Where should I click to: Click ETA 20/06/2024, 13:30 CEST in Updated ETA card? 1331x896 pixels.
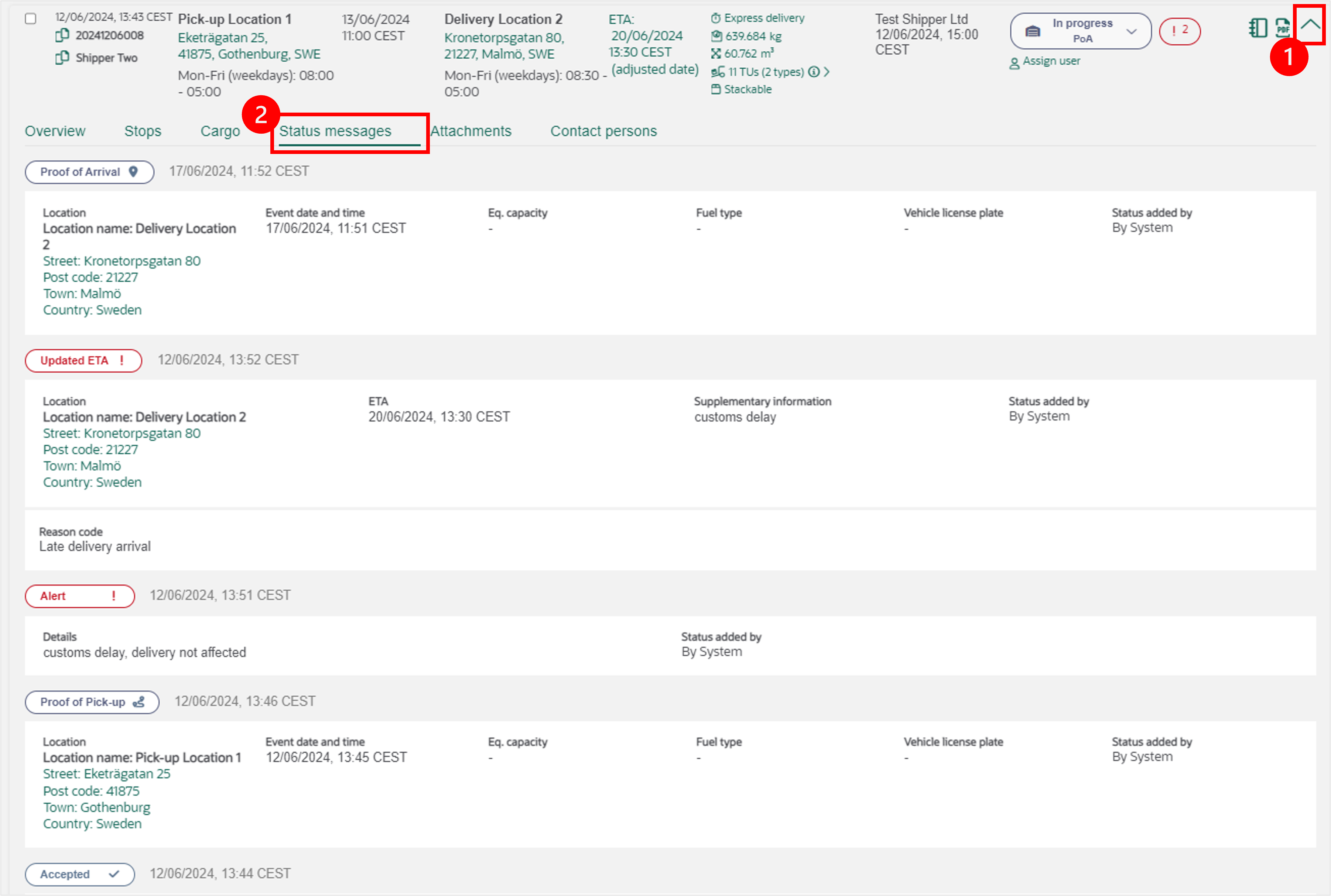(x=439, y=417)
